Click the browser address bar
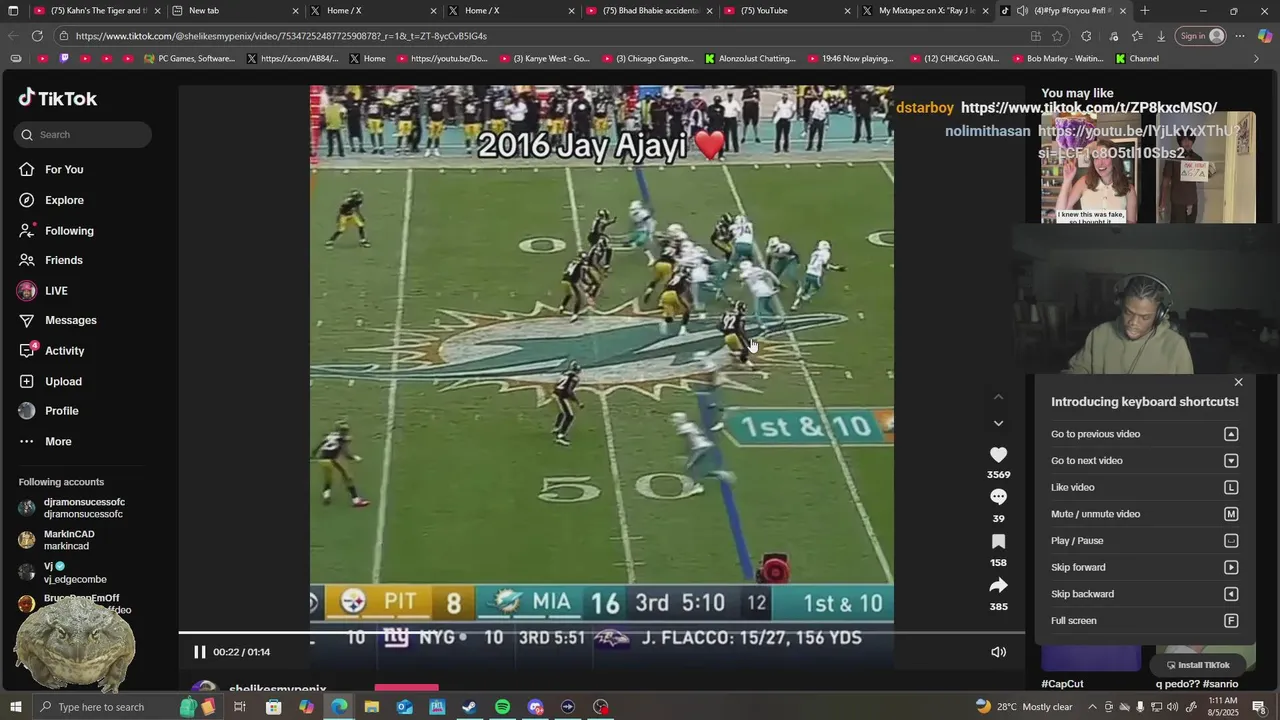The height and width of the screenshot is (720, 1280). tap(540, 36)
